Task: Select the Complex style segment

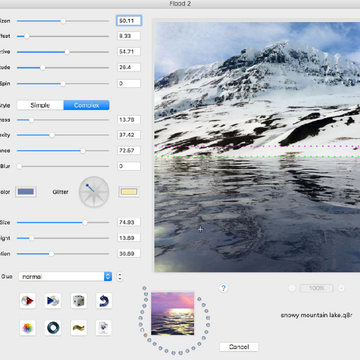Action: click(86, 105)
